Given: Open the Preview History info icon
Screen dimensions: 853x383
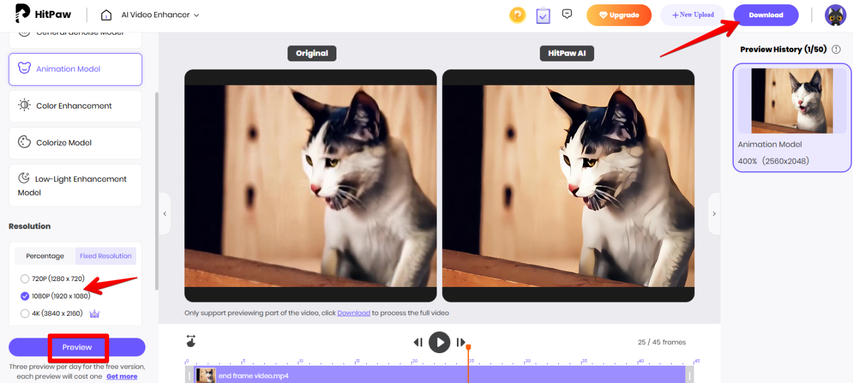Looking at the screenshot, I should (x=836, y=50).
